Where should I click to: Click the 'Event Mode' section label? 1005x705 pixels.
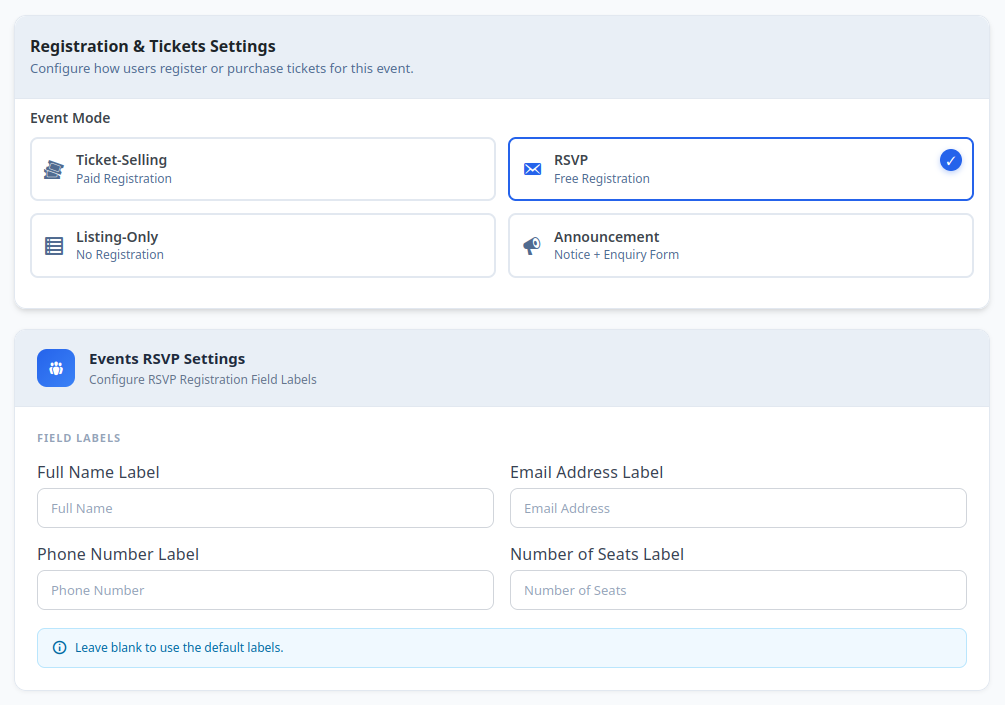70,118
